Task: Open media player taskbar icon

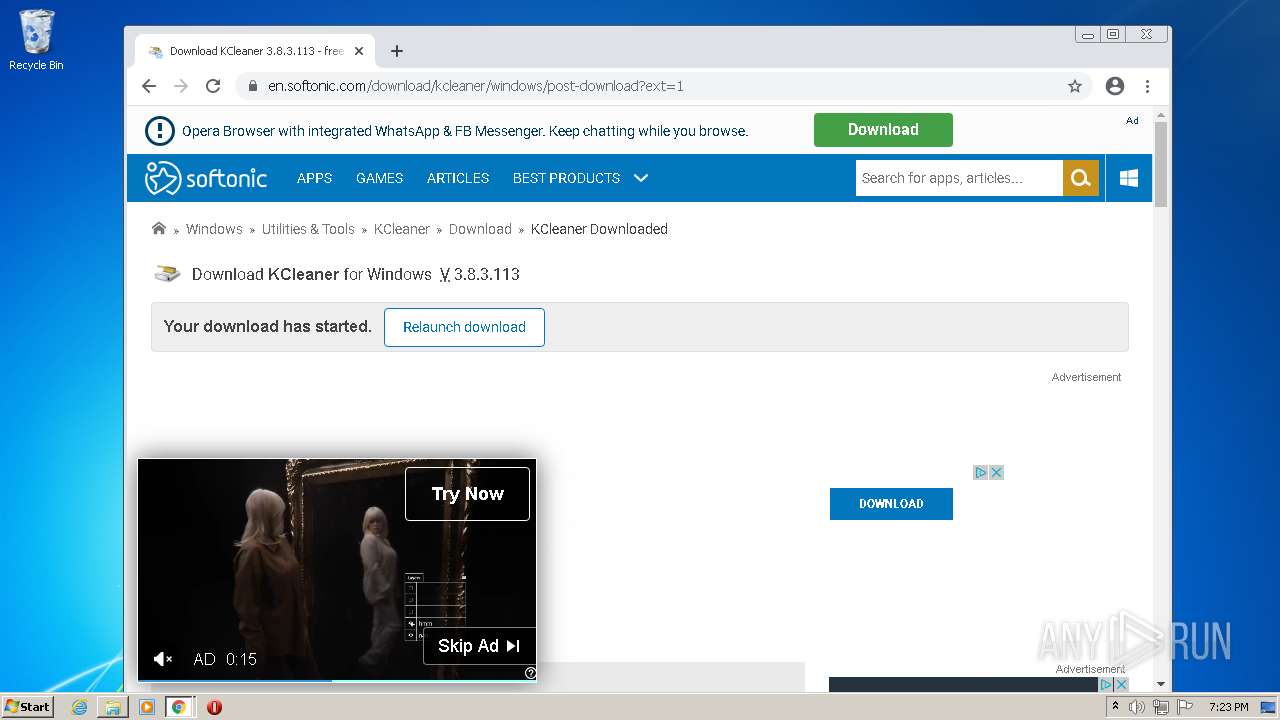Action: tap(147, 707)
